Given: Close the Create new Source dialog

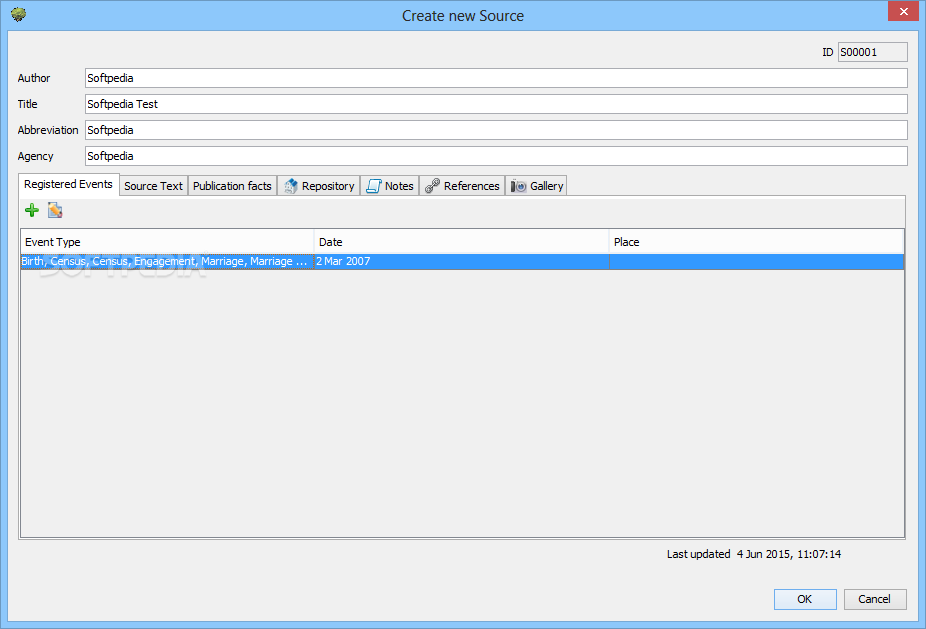Looking at the screenshot, I should click(904, 11).
